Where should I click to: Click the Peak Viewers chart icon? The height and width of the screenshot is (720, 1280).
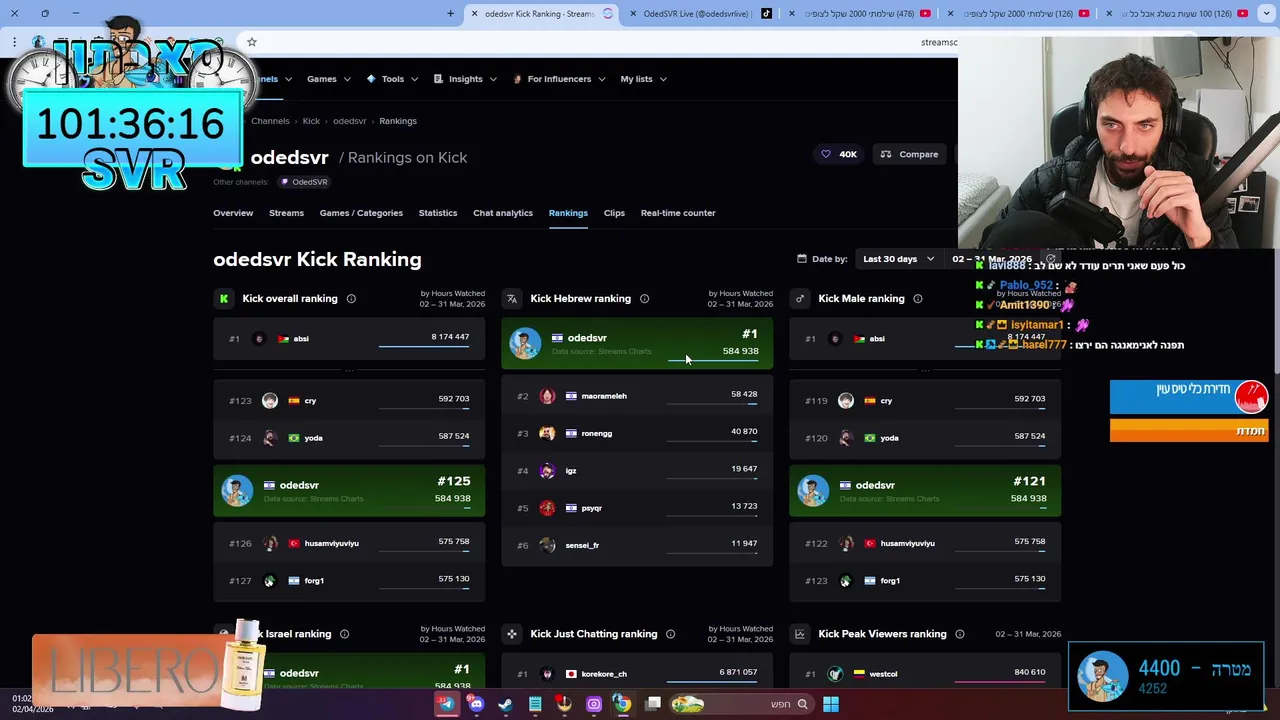pos(800,634)
